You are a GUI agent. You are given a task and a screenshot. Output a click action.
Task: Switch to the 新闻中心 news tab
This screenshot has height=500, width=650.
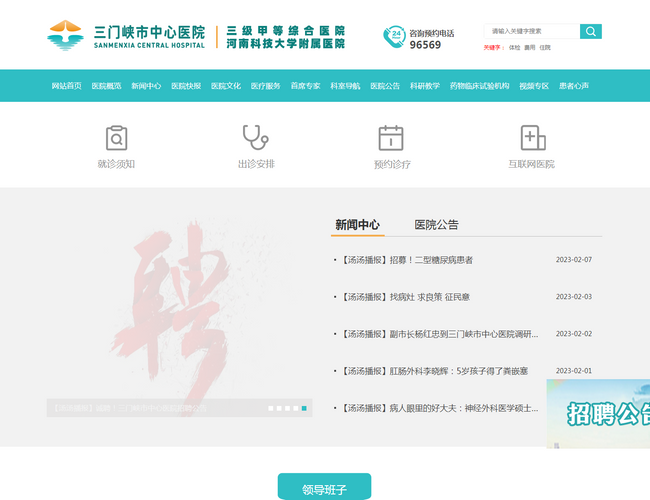pos(357,225)
